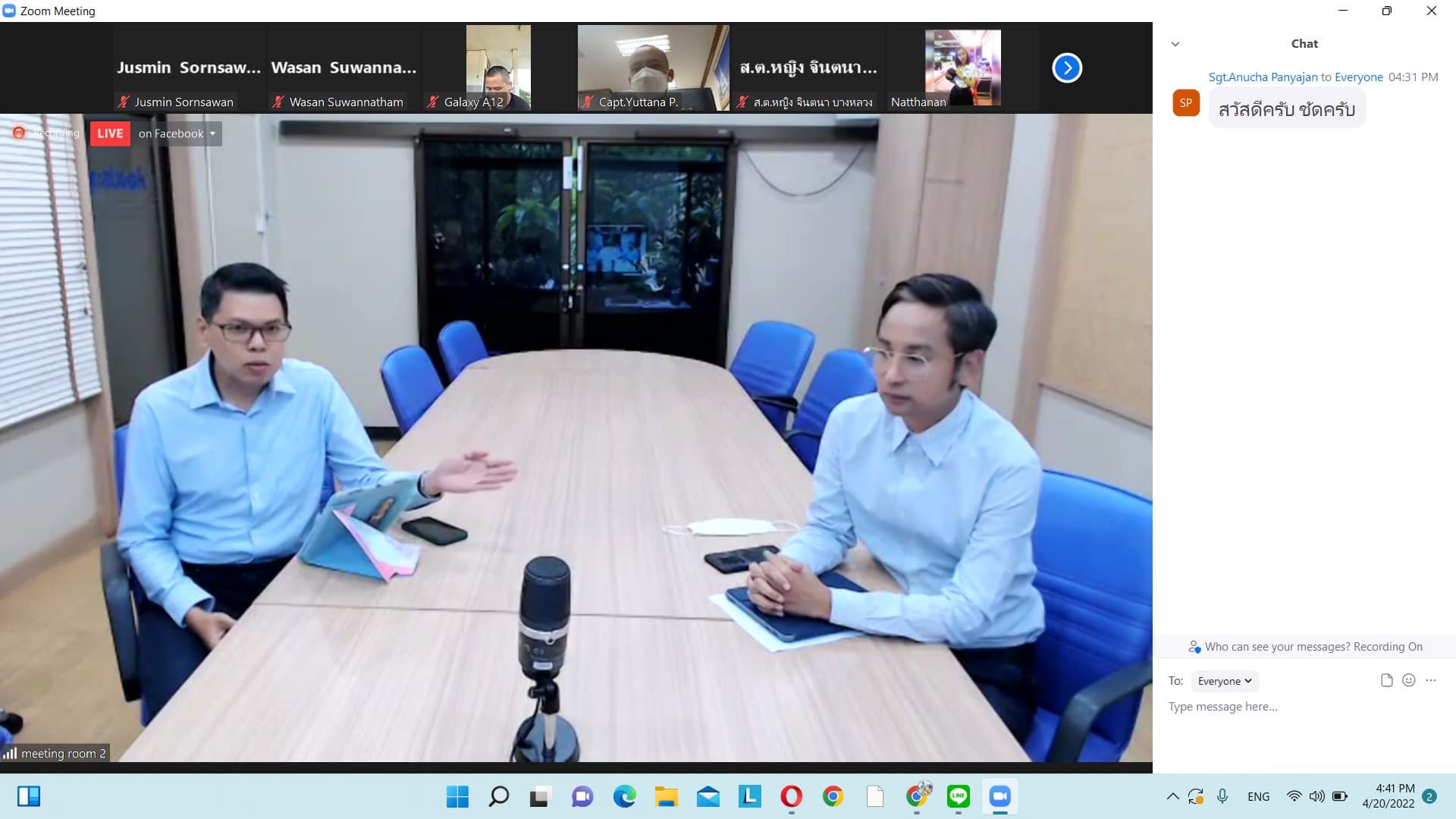Show hidden system tray icons
Viewport: 1456px width, 819px height.
[1172, 796]
